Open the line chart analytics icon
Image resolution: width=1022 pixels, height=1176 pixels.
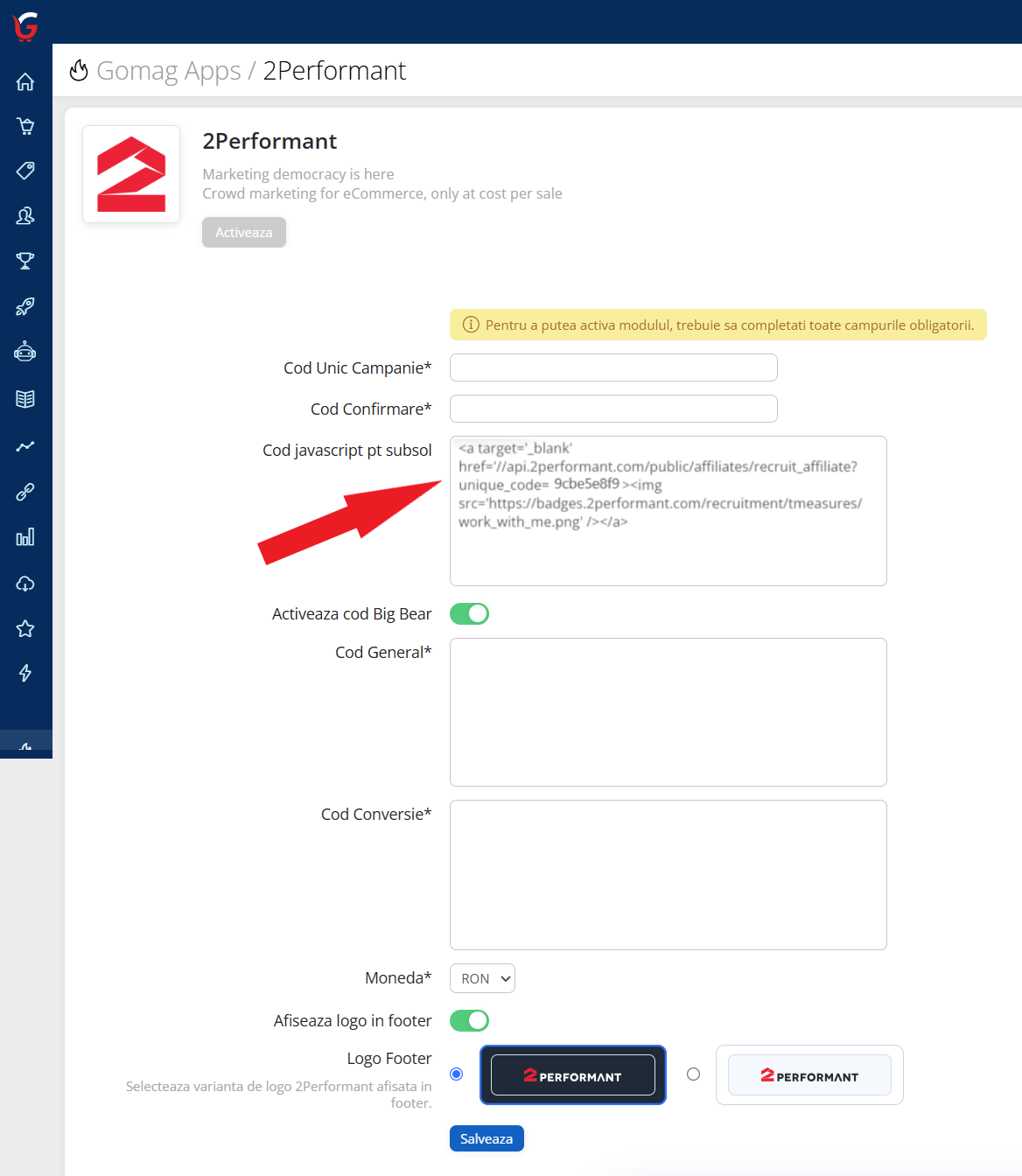tap(25, 446)
